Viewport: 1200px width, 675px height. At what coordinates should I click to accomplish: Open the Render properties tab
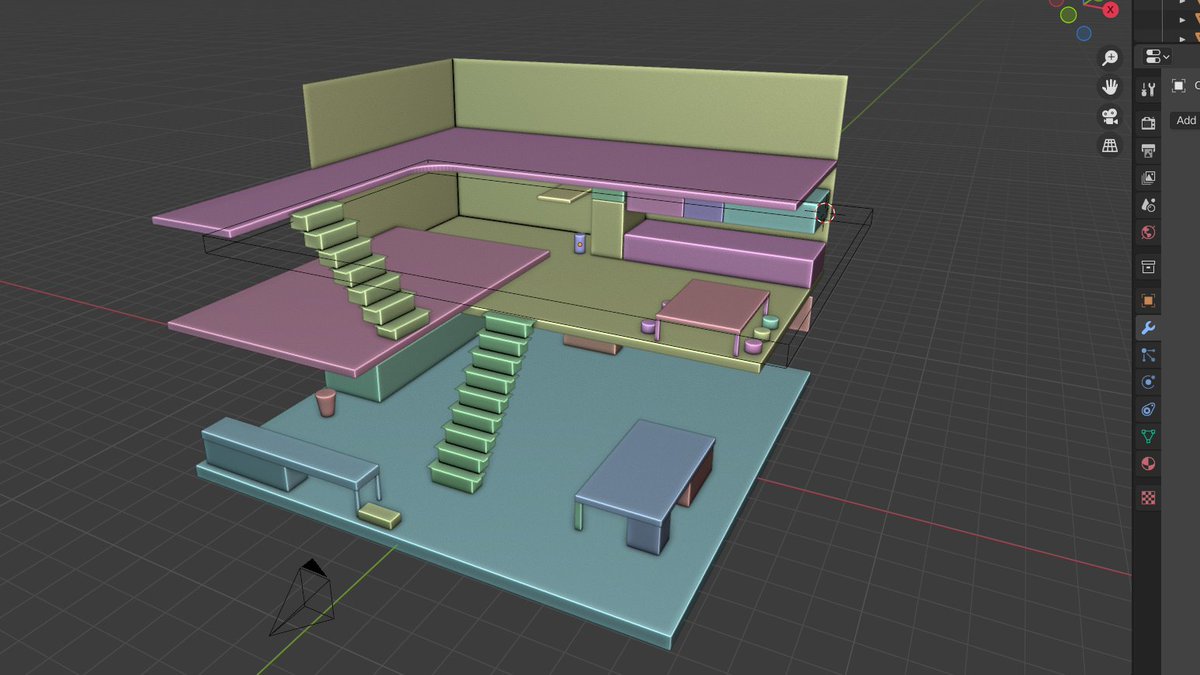point(1148,123)
